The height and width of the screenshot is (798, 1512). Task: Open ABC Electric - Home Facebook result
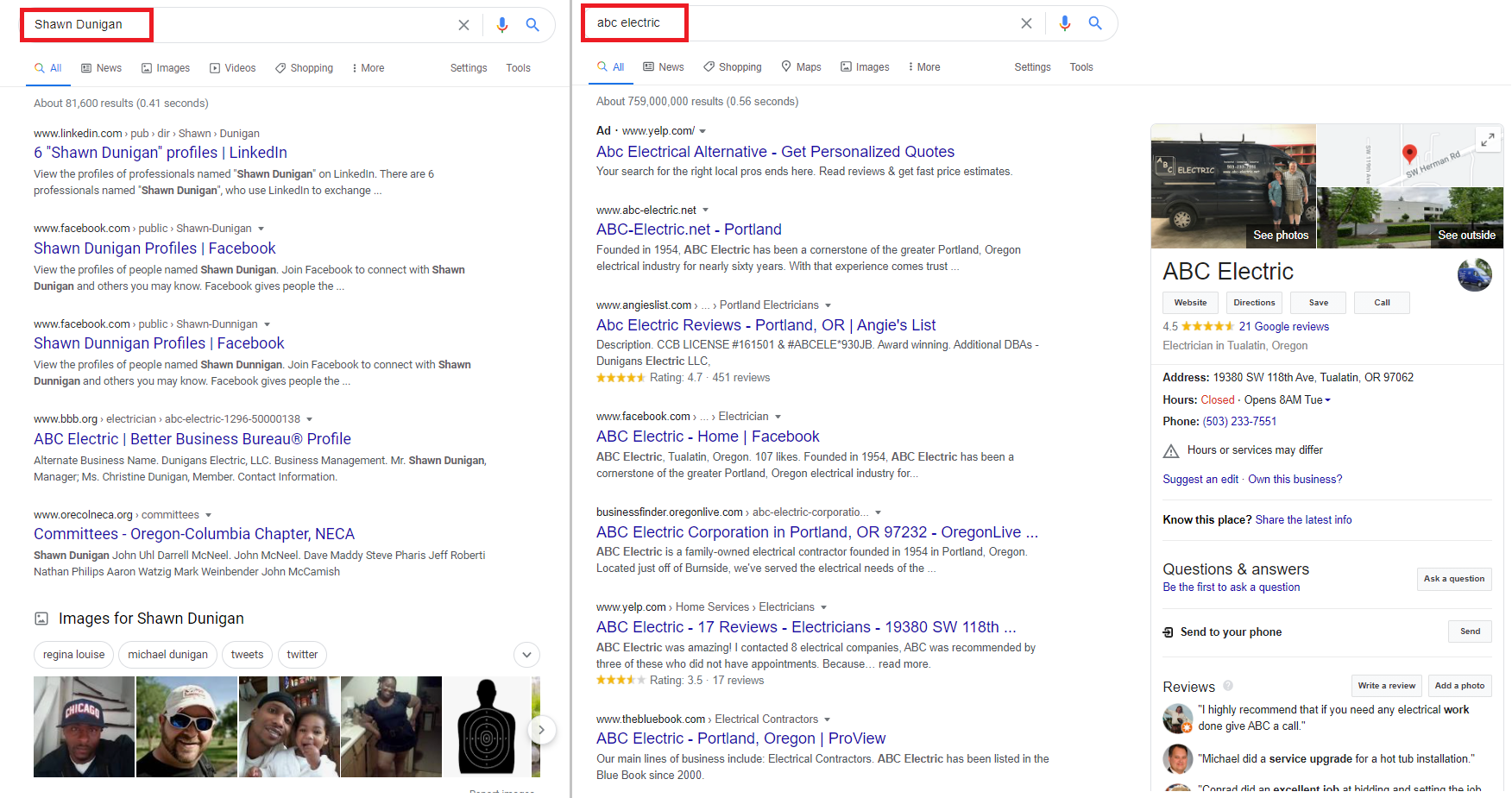pos(708,437)
